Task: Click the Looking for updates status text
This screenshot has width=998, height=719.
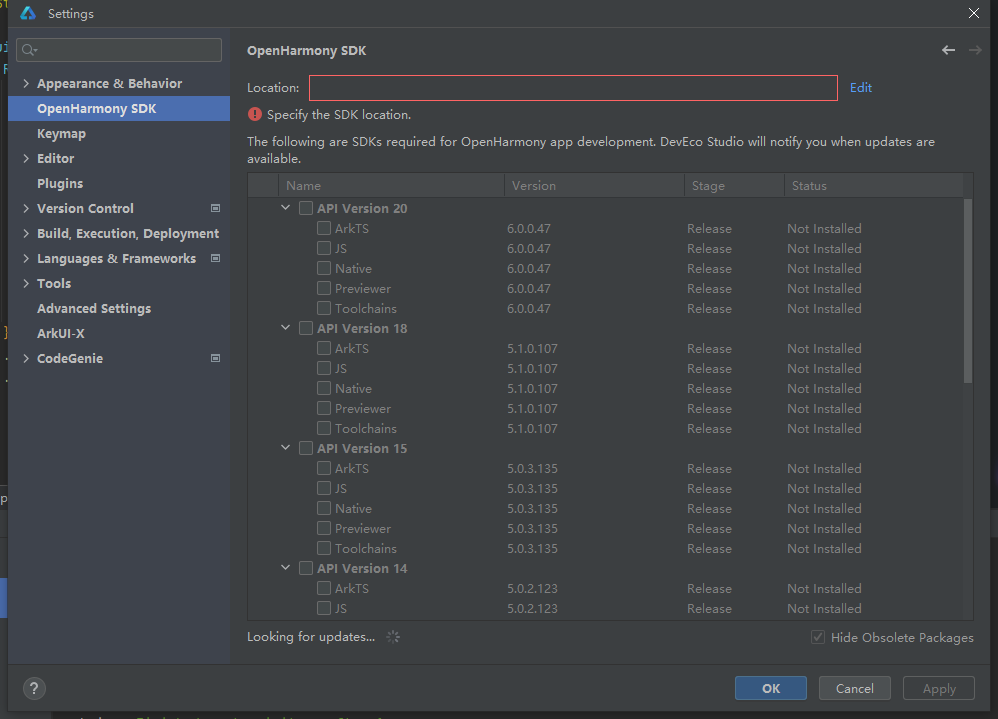Action: pyautogui.click(x=311, y=636)
